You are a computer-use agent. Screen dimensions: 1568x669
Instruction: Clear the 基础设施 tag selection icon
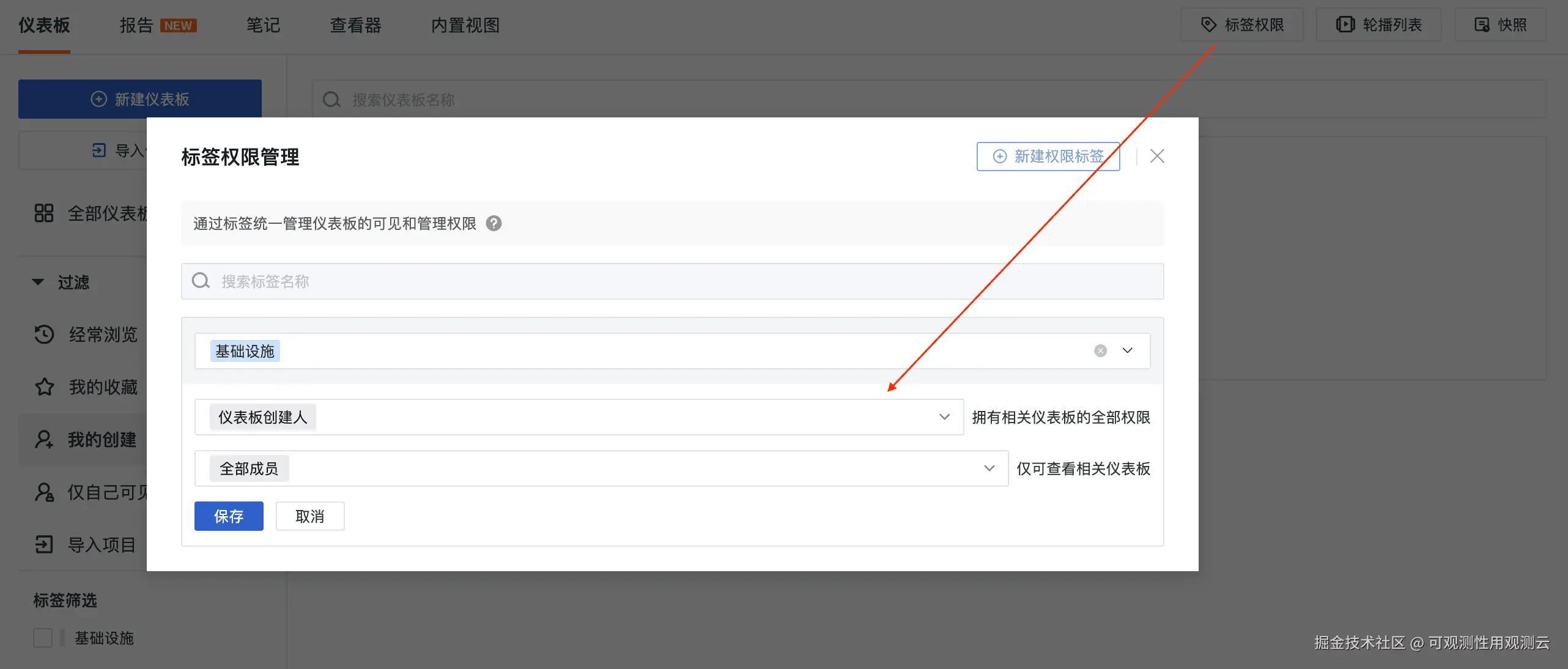(1100, 351)
